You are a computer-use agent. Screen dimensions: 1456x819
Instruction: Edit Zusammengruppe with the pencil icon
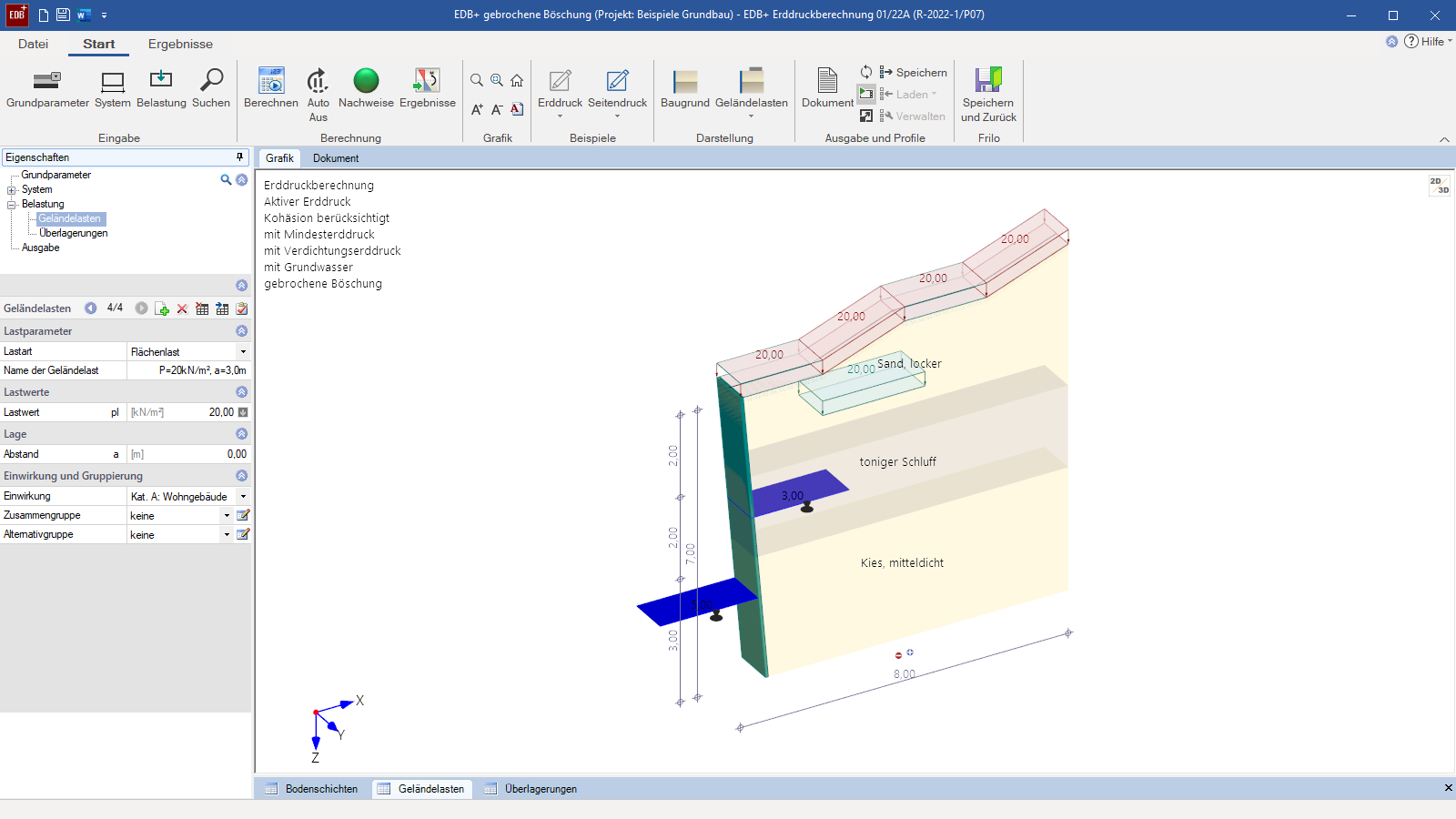tap(243, 516)
